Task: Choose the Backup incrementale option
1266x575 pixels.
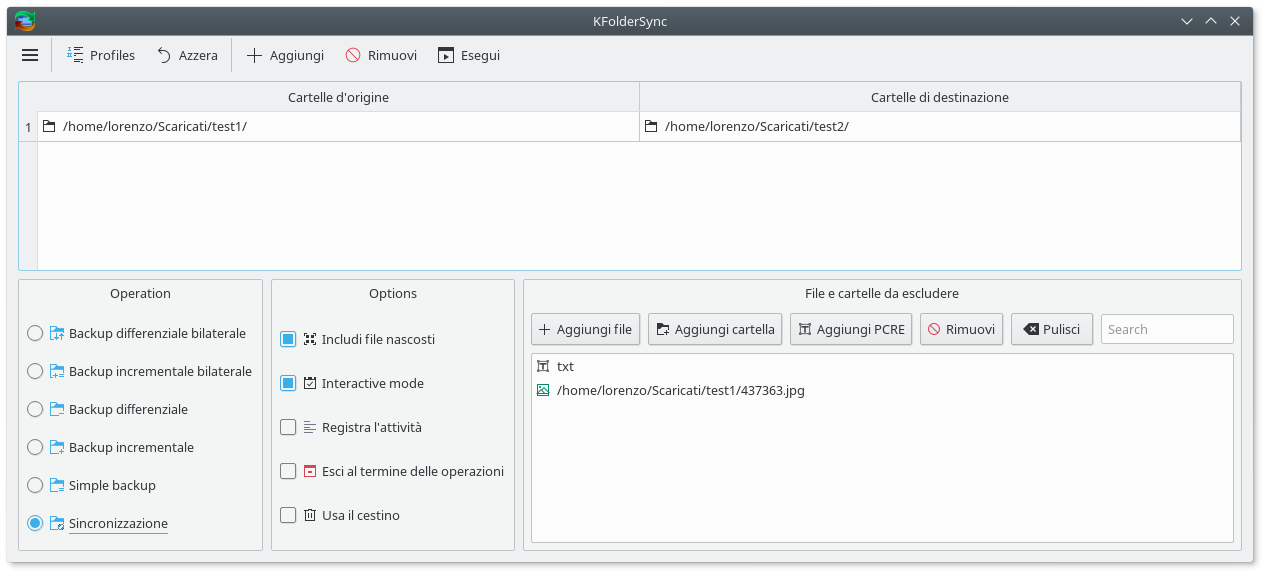Action: [35, 447]
